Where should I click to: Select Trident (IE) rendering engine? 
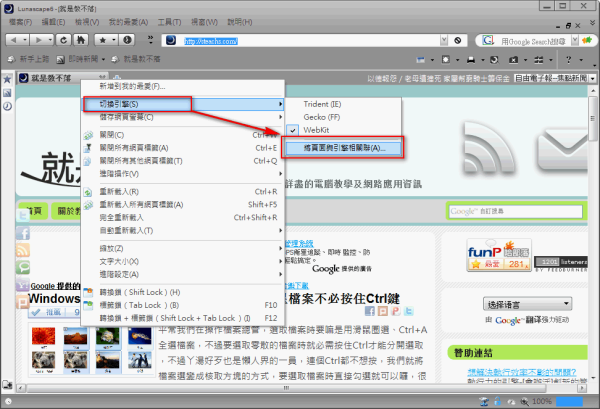[343, 104]
